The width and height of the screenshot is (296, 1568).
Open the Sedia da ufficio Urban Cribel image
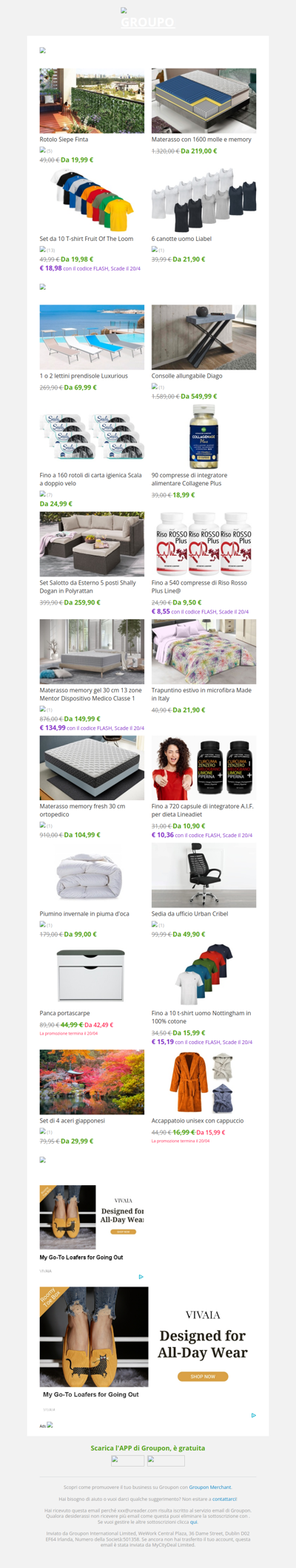click(203, 875)
